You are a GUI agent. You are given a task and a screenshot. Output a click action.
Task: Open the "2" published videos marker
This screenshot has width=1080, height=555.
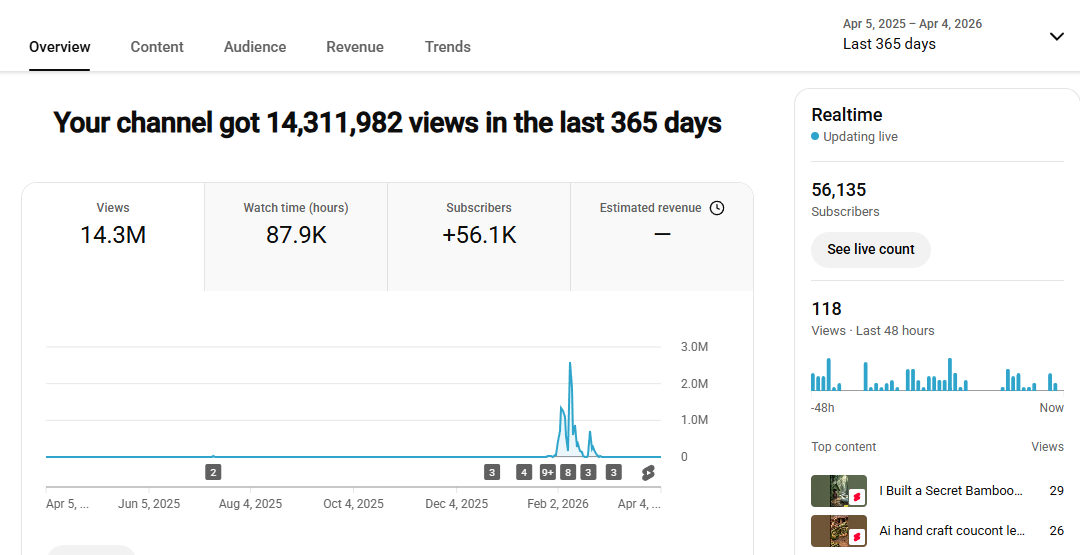tap(213, 472)
